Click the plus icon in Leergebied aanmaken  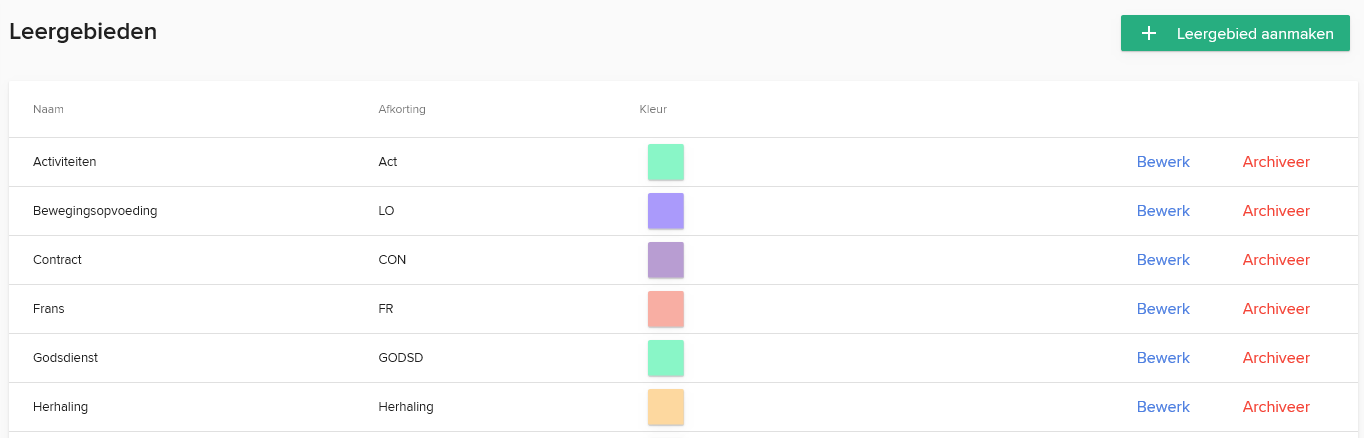point(1149,33)
